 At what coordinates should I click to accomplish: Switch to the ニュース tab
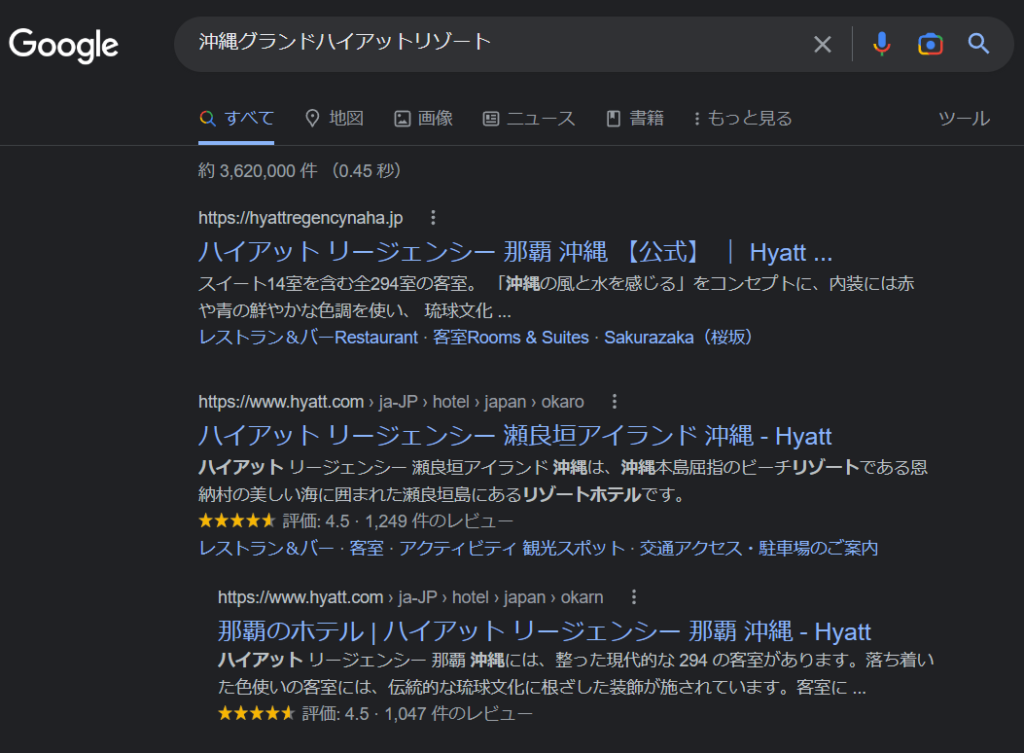(529, 118)
